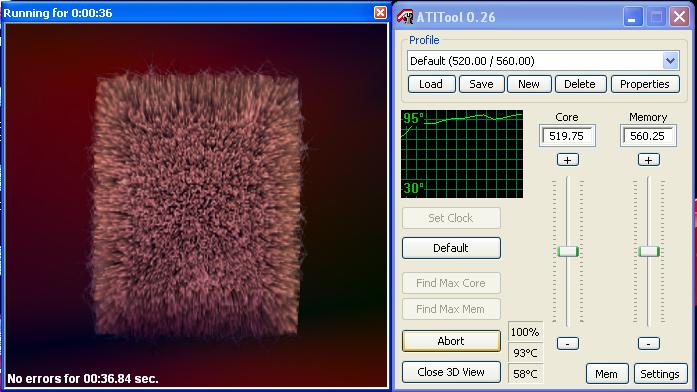Click the ATITool logo icon in title bar

pyautogui.click(x=405, y=17)
